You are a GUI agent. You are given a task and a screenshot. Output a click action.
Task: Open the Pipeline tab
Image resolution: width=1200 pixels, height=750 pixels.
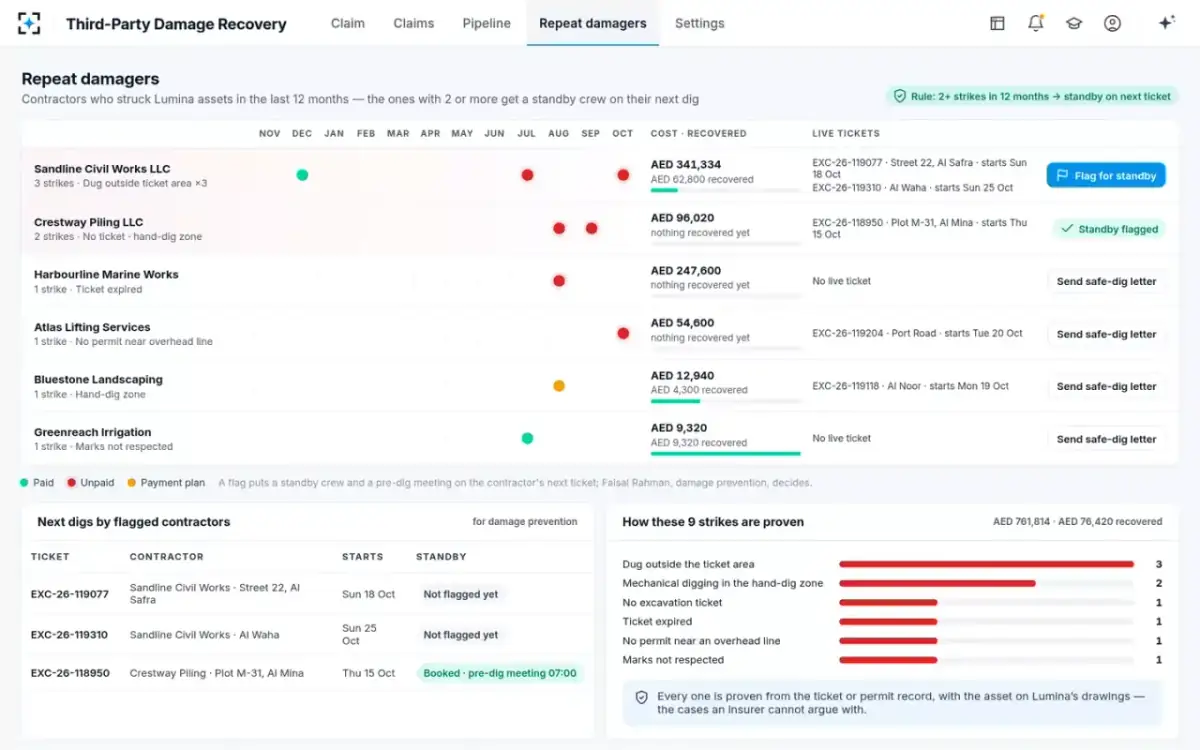(x=487, y=23)
